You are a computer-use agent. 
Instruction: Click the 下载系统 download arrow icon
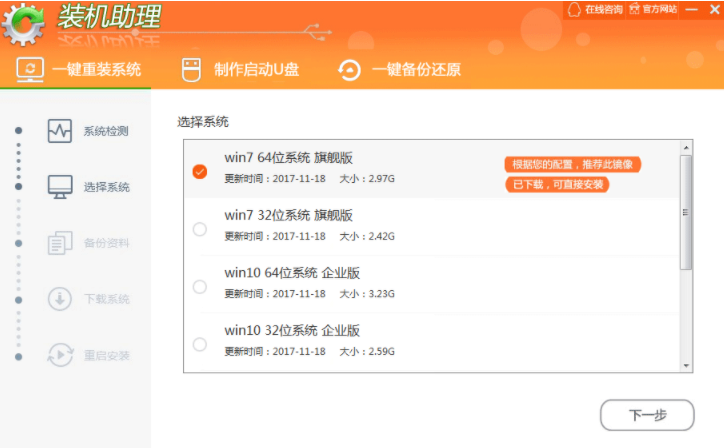click(x=60, y=299)
